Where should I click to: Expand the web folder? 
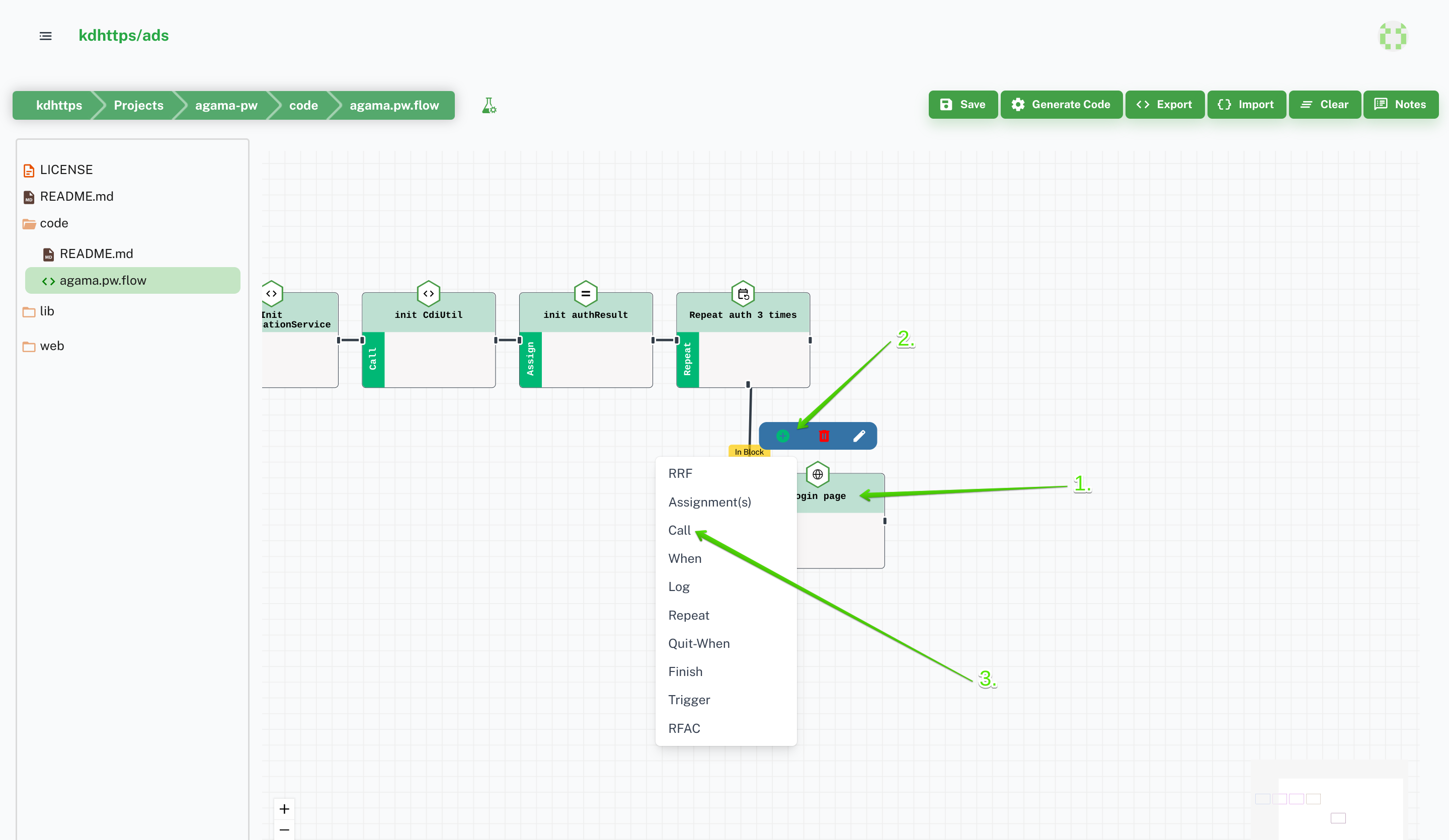pyautogui.click(x=52, y=346)
